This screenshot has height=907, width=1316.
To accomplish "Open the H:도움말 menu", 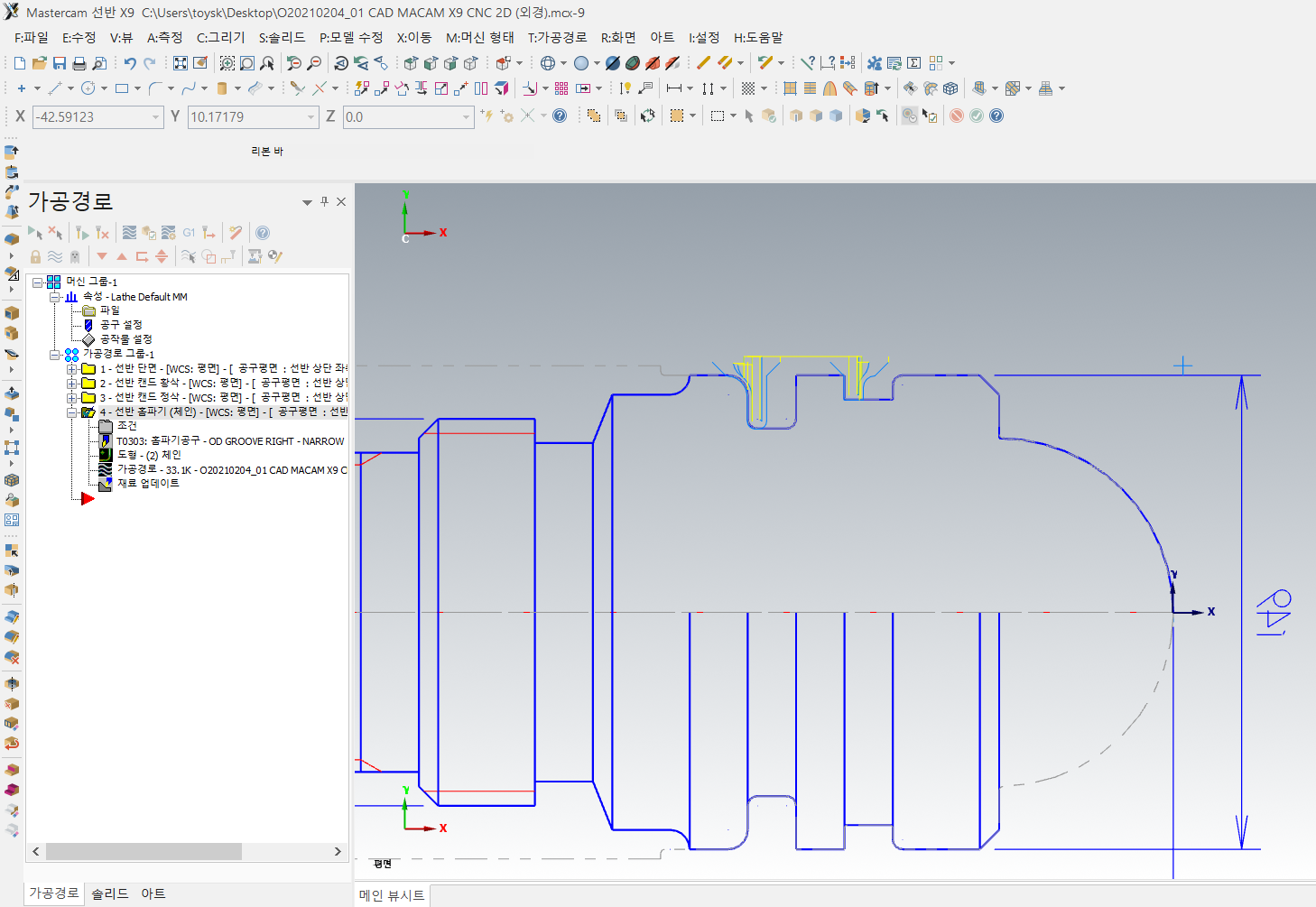I will 758,37.
